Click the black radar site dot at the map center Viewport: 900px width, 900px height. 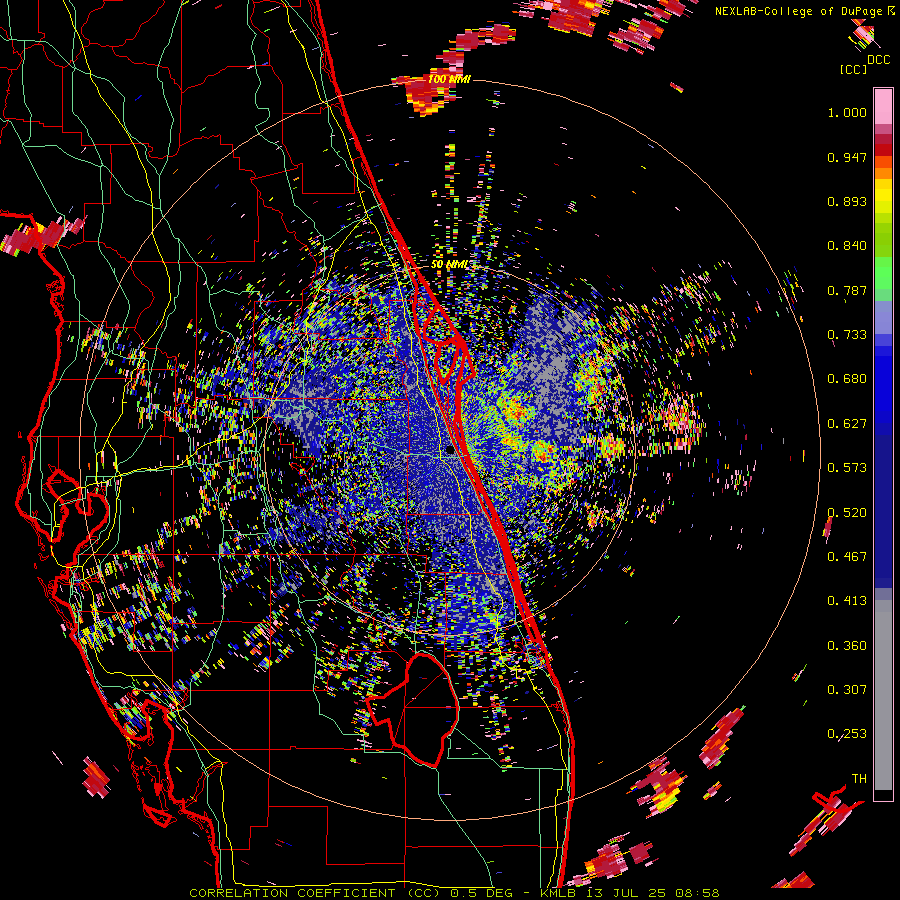point(450,451)
